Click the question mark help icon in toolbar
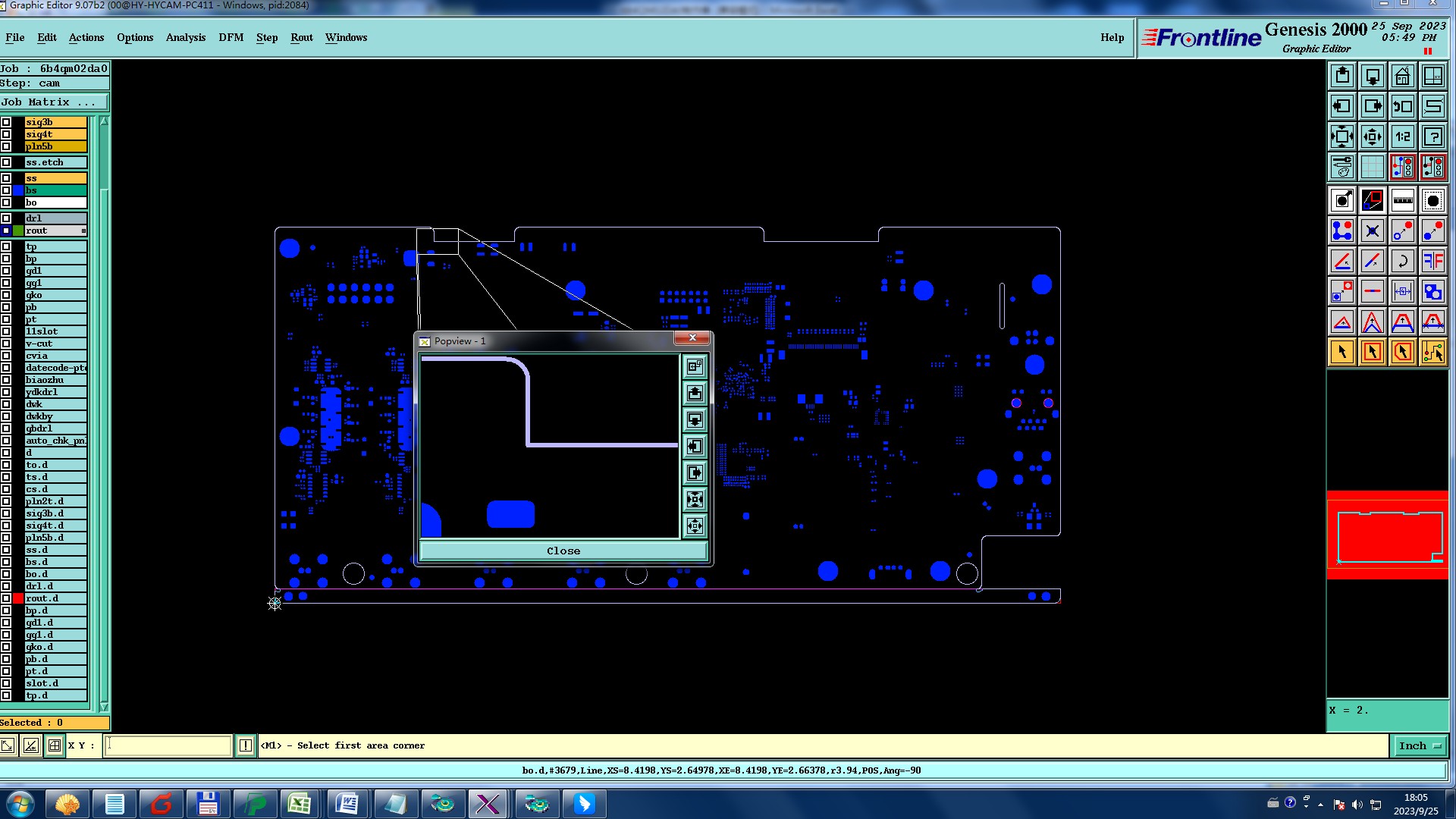 [1432, 137]
